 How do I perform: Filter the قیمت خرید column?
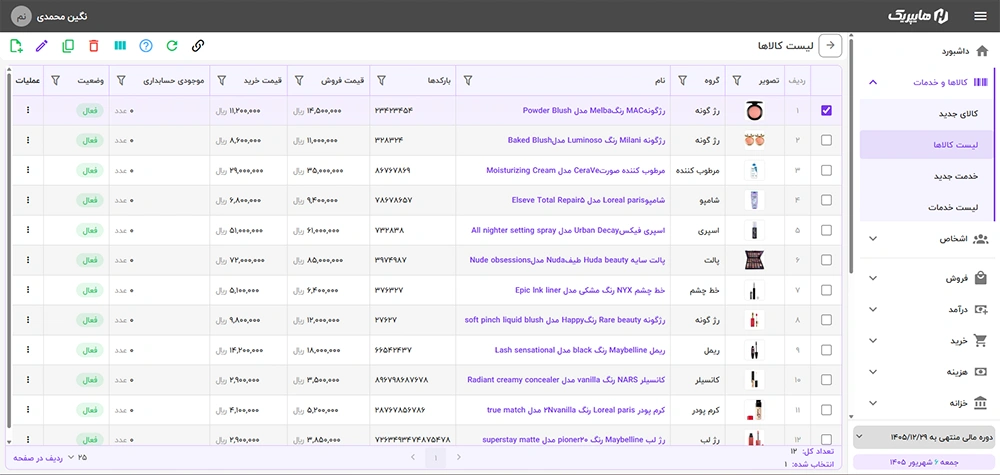click(222, 80)
